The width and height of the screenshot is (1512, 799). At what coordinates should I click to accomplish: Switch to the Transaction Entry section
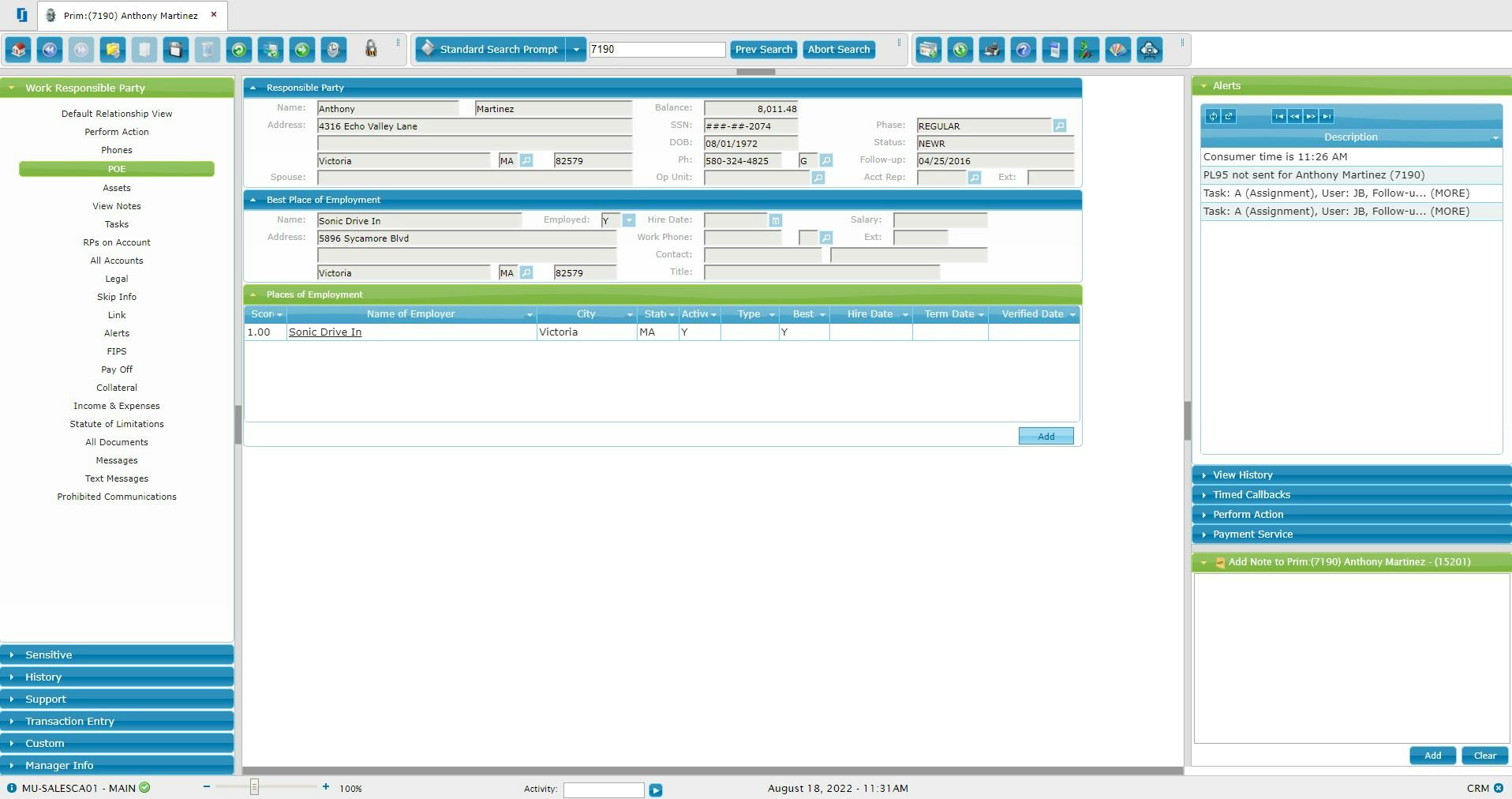coord(117,721)
